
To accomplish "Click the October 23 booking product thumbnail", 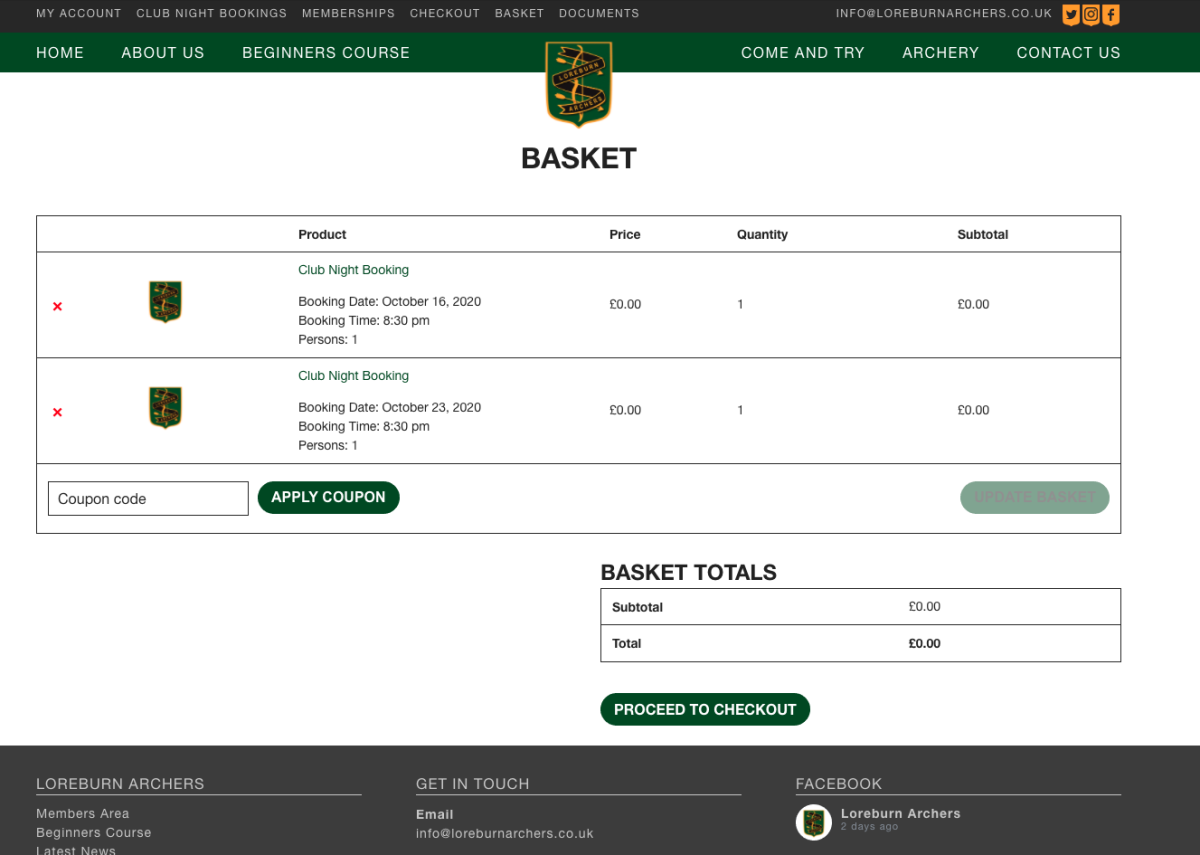I will (165, 408).
